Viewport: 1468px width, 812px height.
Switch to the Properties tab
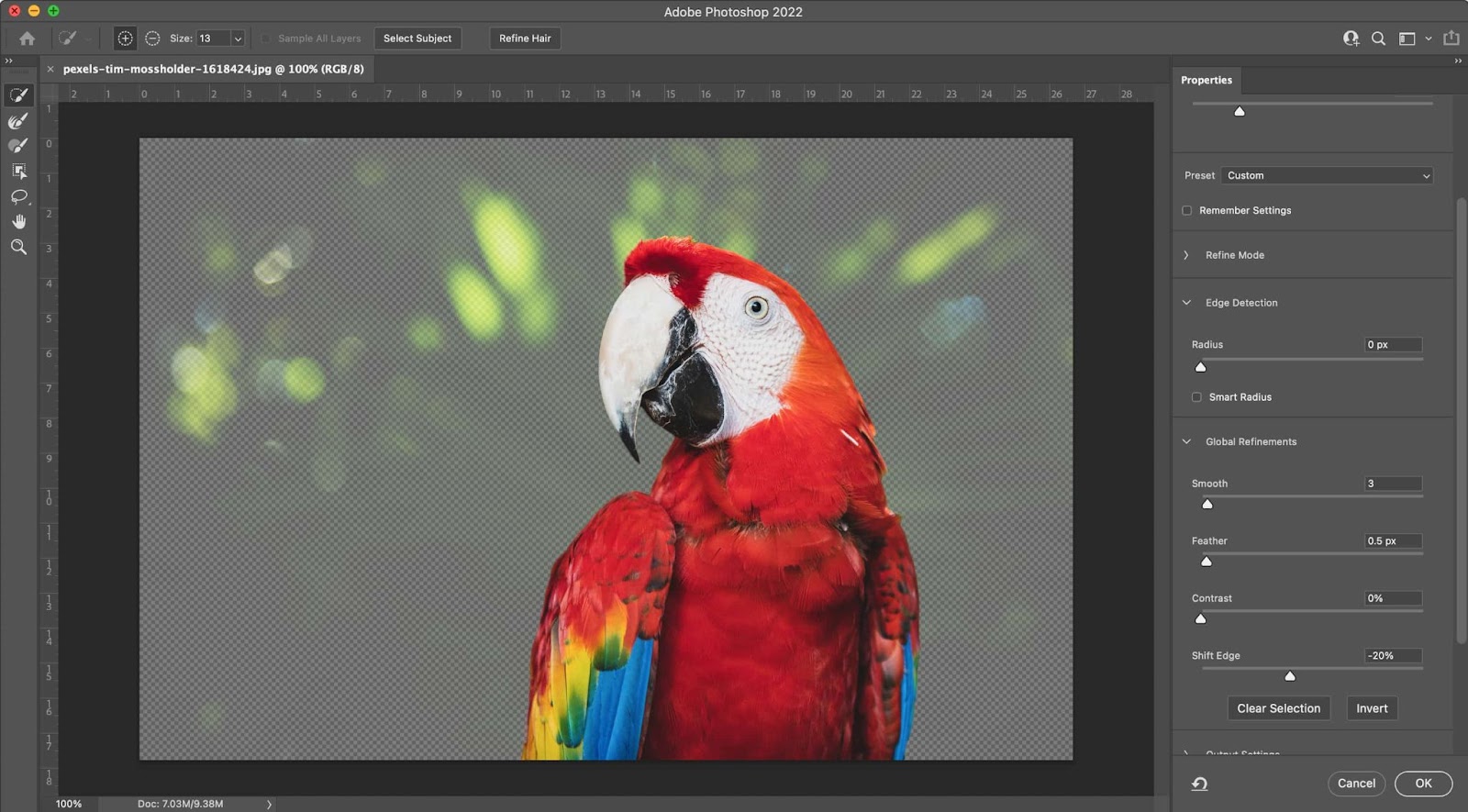(1206, 81)
